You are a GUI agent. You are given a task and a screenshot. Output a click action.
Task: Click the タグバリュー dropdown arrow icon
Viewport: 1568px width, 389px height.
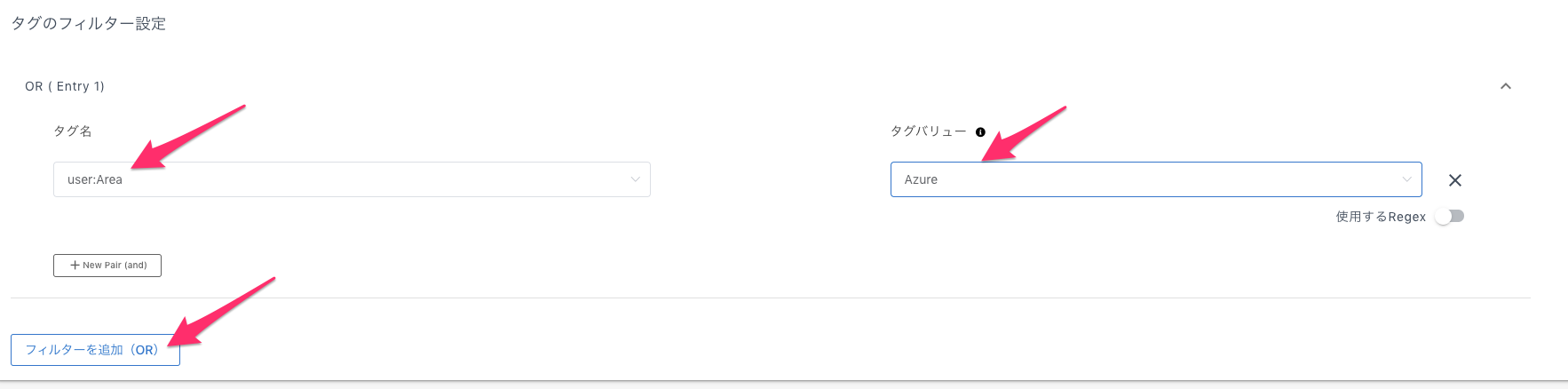point(1406,179)
